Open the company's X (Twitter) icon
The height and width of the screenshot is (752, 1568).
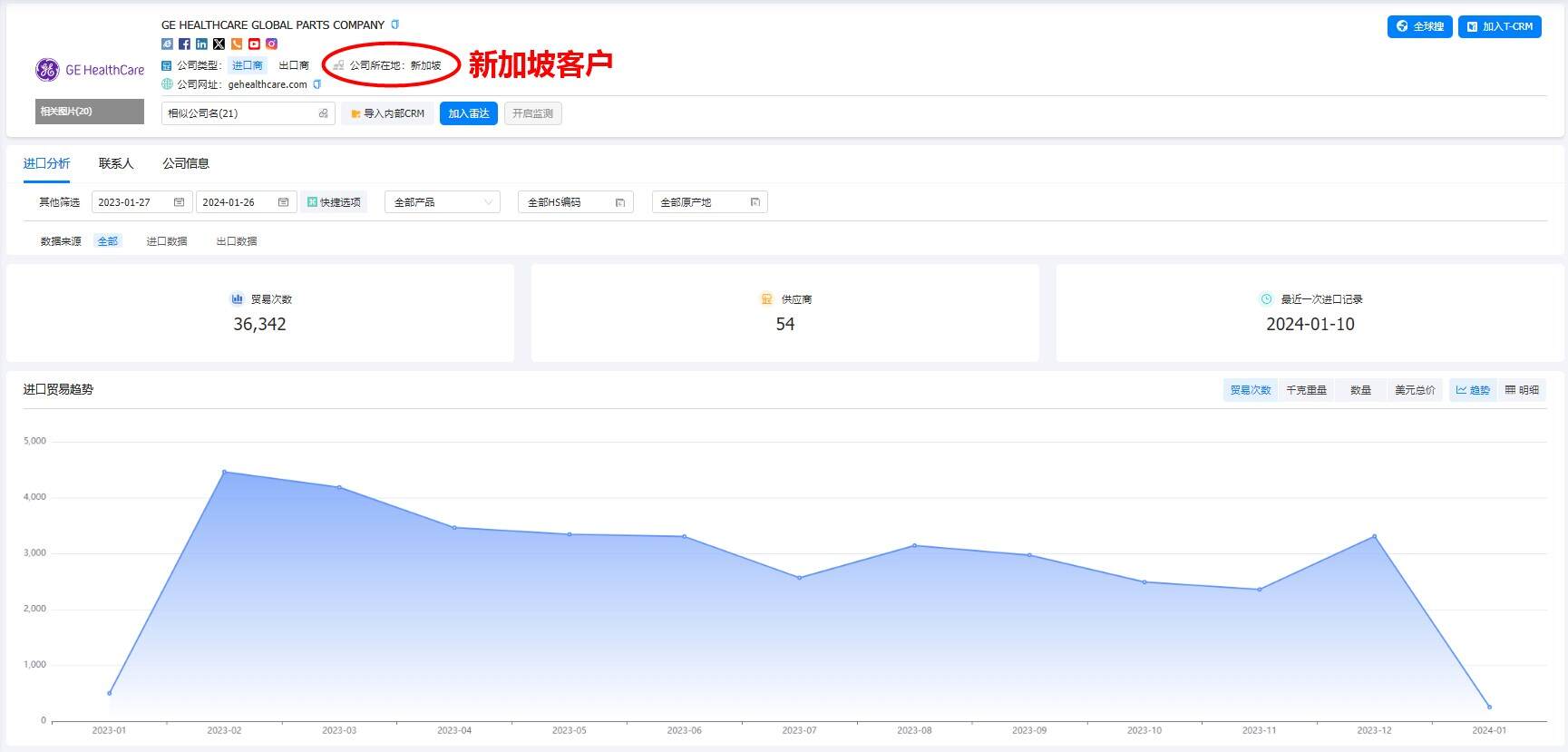(x=219, y=44)
